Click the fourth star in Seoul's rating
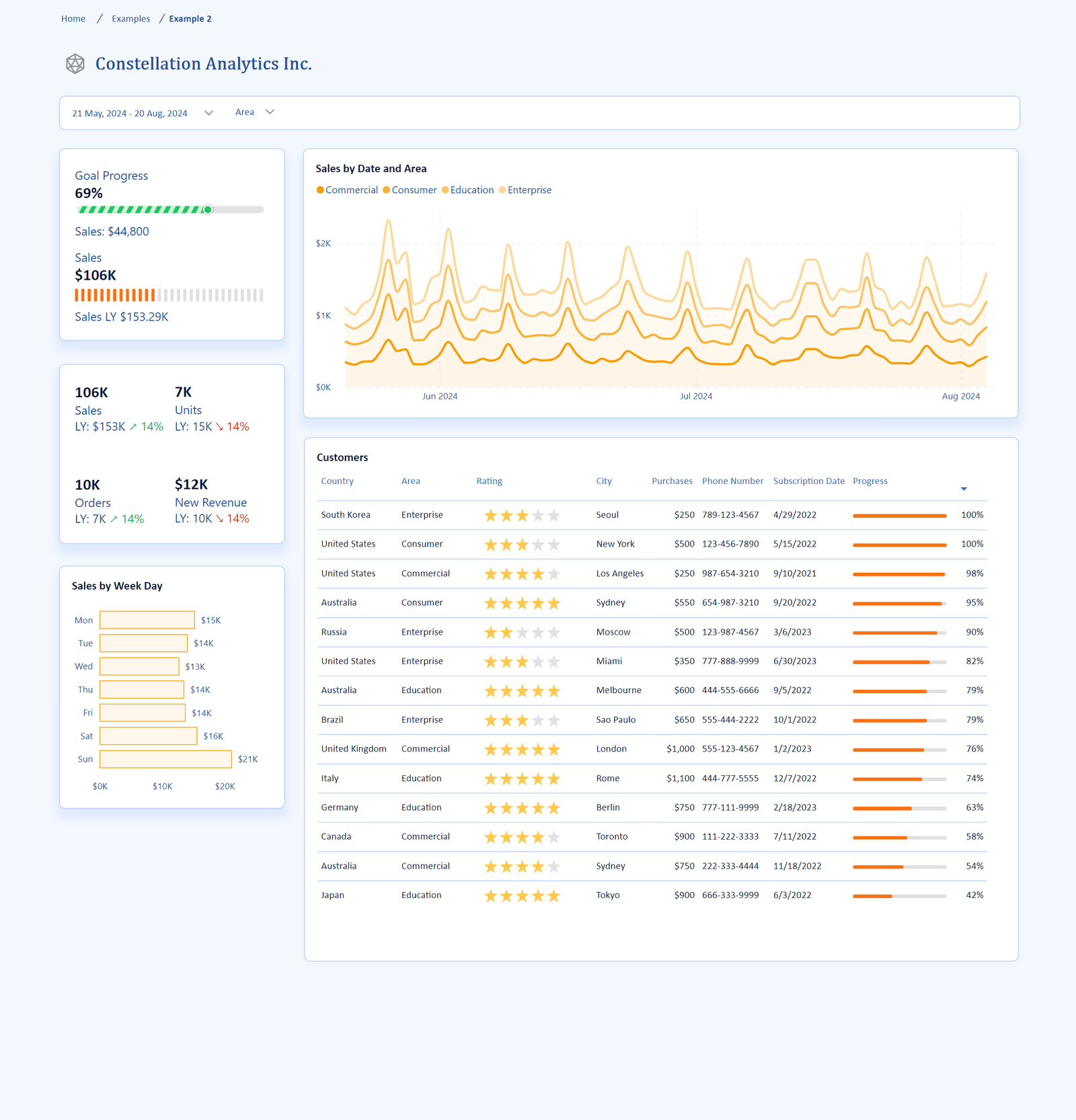1076x1120 pixels. 537,514
